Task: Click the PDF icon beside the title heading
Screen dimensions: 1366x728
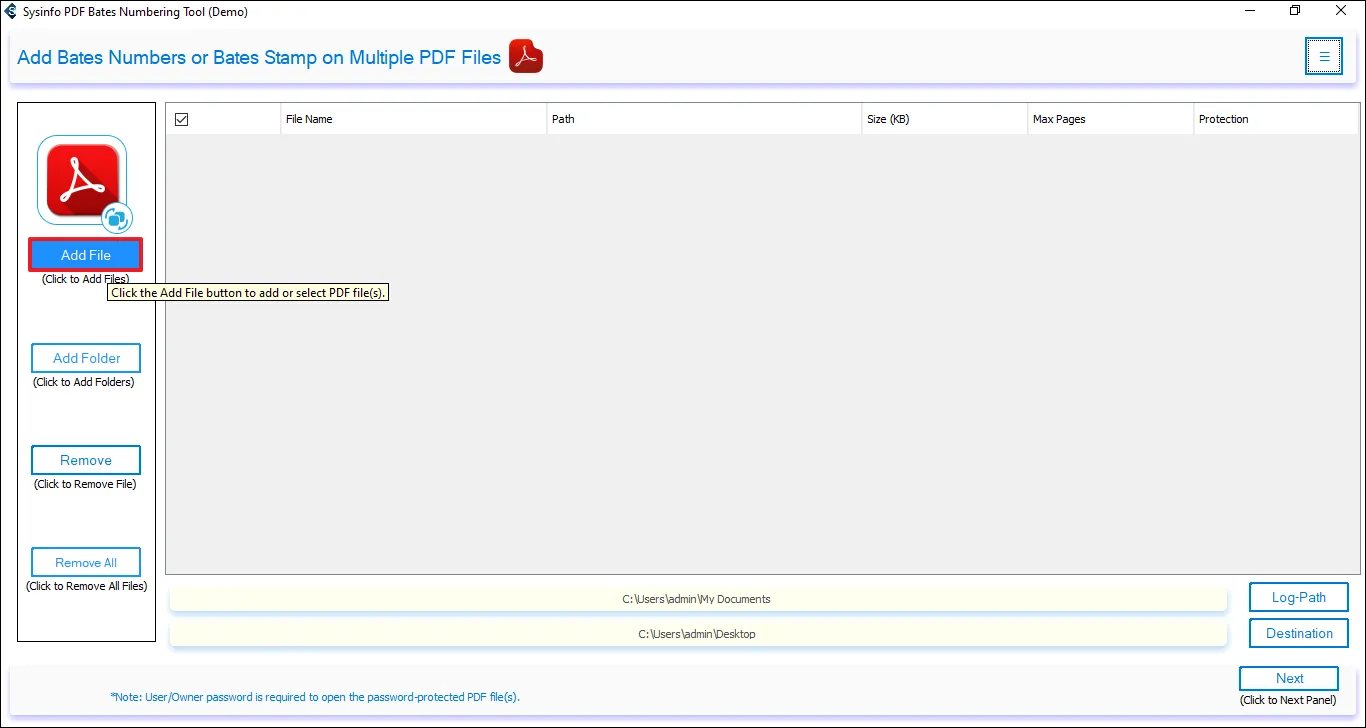Action: [526, 57]
